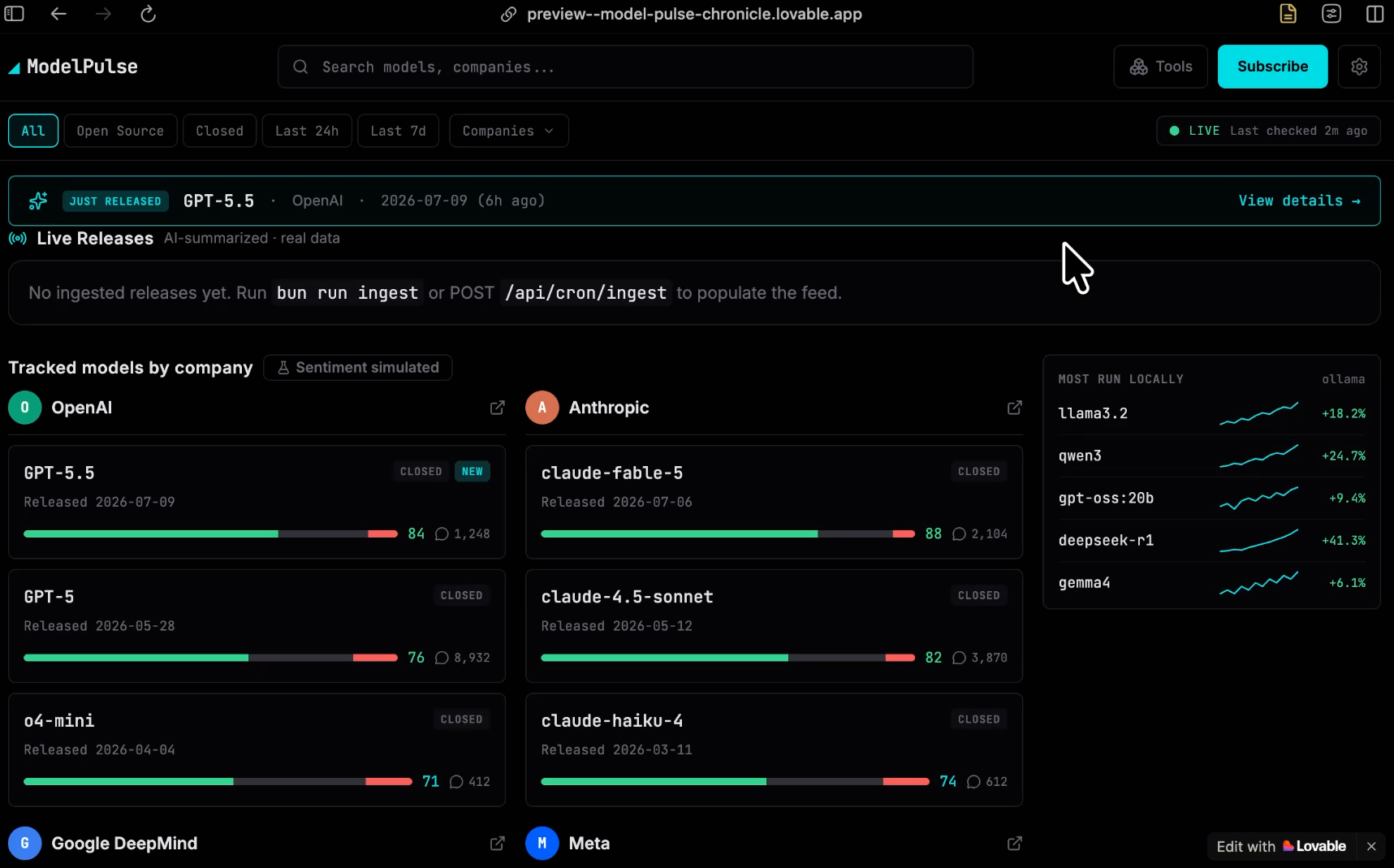Open the claude-4.5-sonnet card title
This screenshot has height=868, width=1394.
[627, 597]
